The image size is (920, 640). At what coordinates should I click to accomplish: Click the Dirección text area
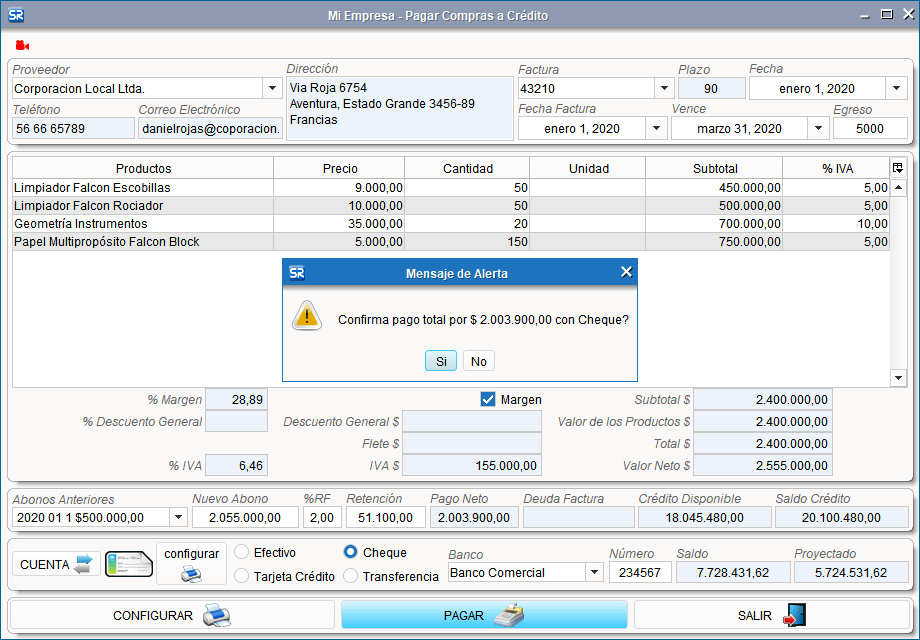tap(400, 108)
